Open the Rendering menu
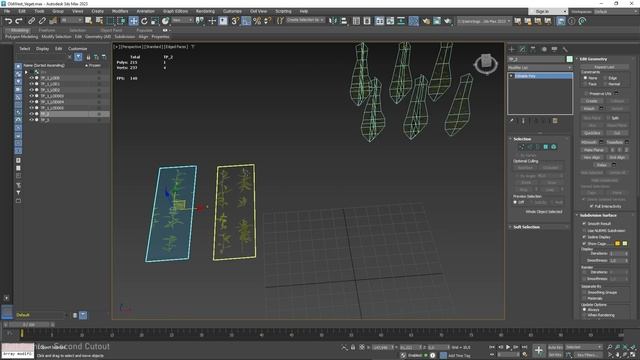 [x=205, y=11]
